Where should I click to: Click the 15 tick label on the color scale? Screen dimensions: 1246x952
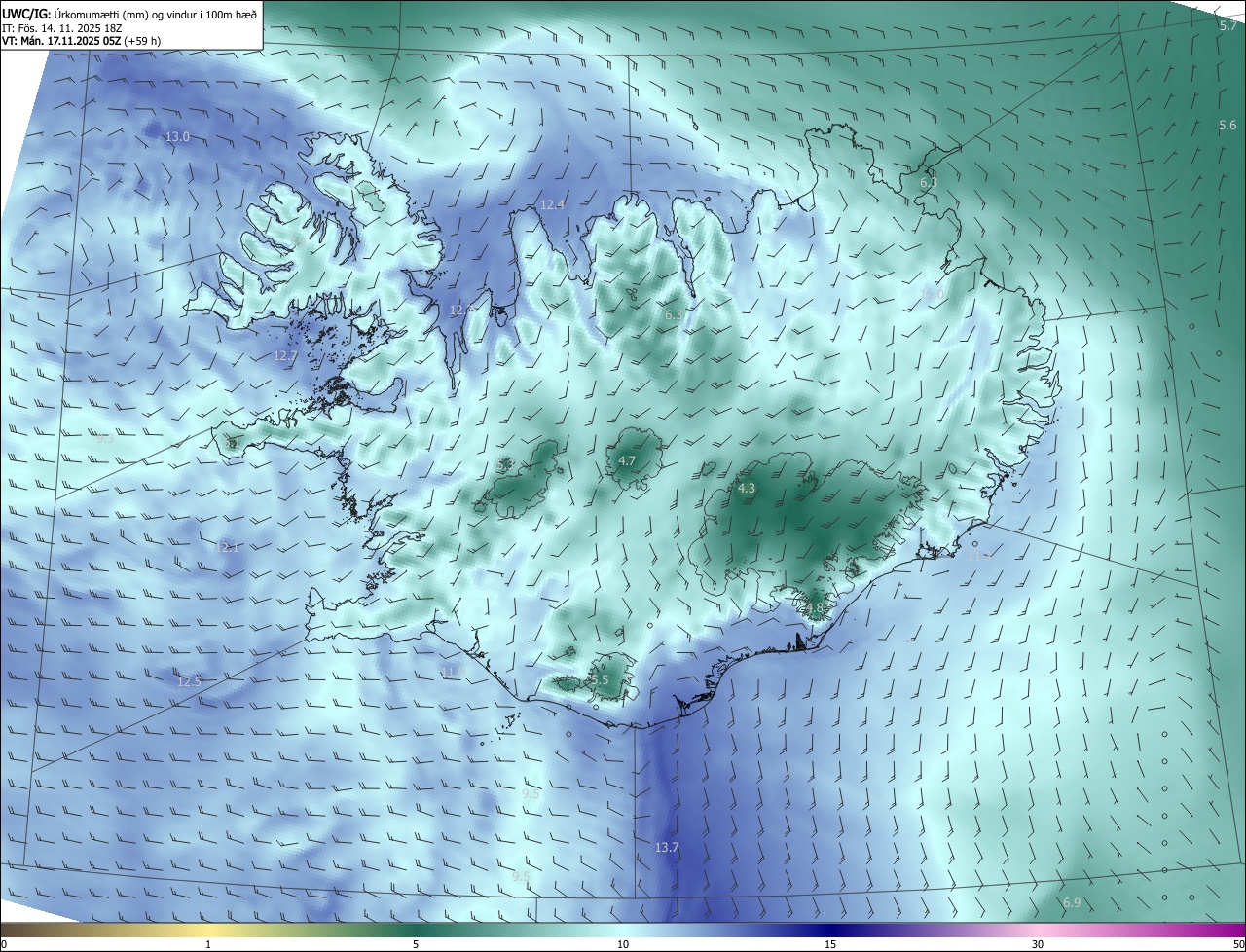[x=830, y=944]
